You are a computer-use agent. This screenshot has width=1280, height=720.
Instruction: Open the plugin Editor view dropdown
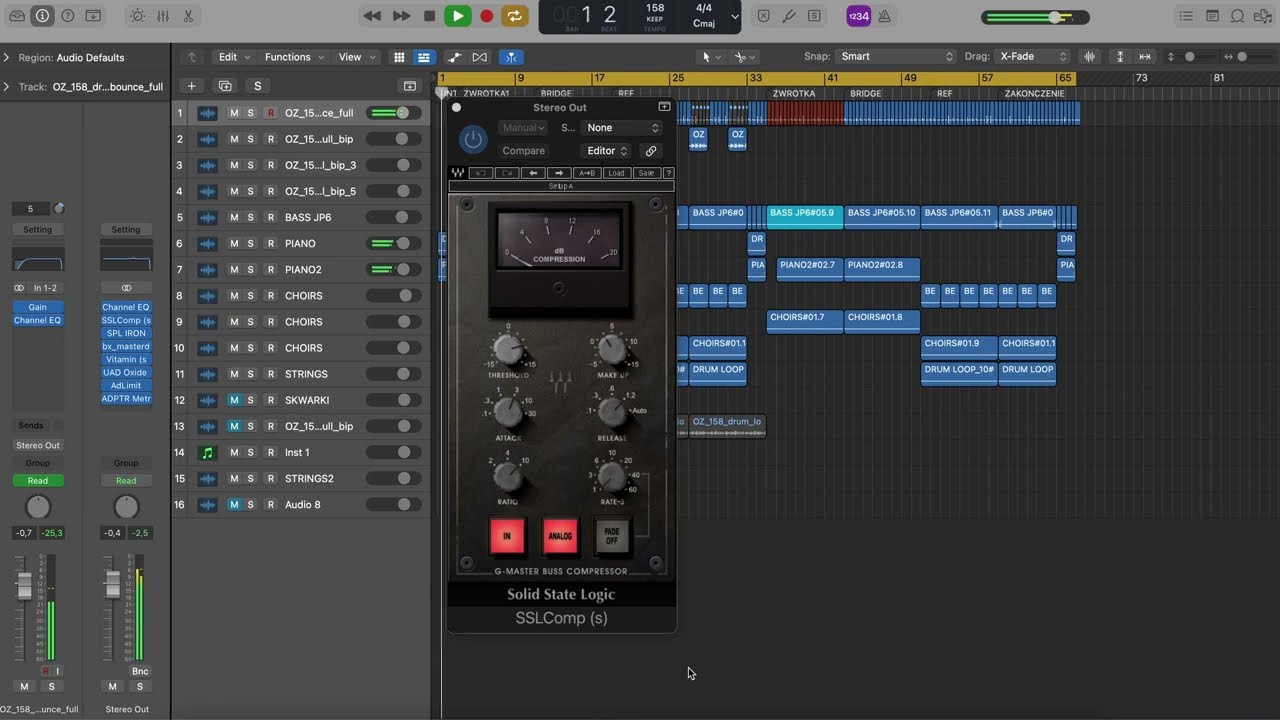coord(607,151)
